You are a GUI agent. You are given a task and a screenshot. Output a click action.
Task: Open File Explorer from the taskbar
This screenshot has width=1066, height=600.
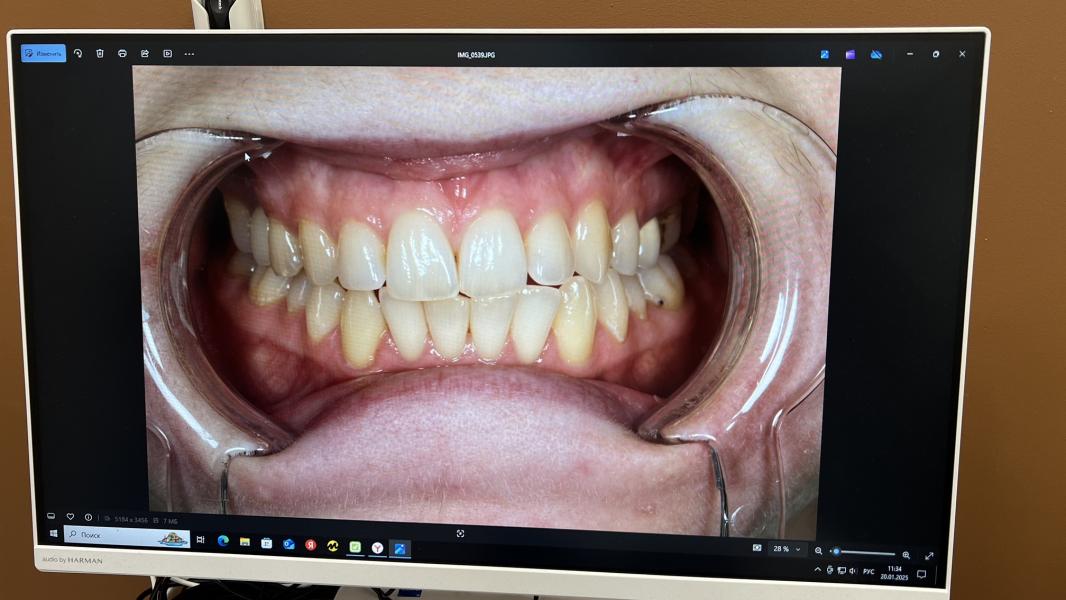[x=245, y=542]
